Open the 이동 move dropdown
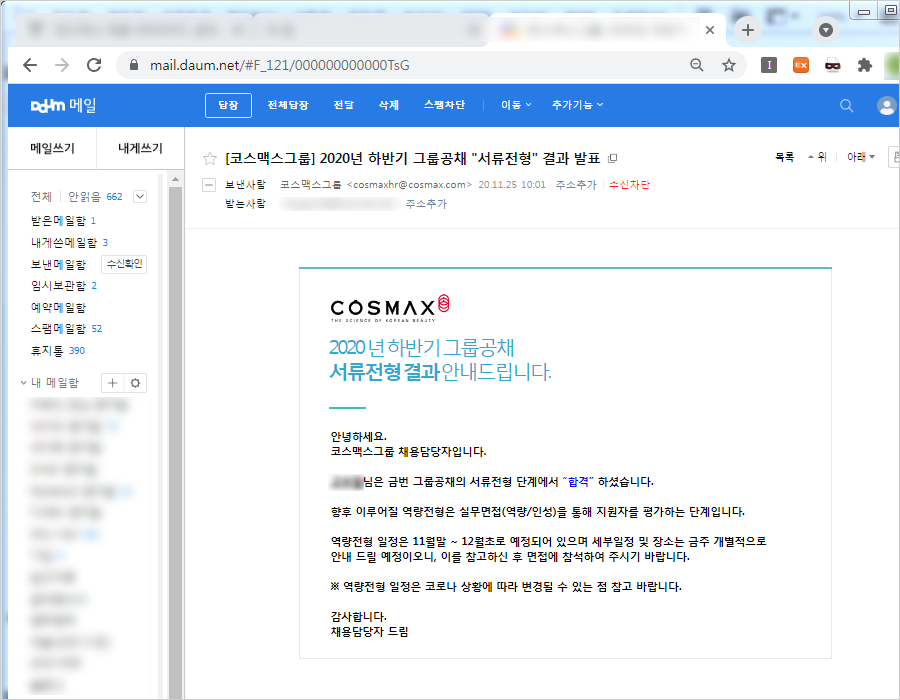The image size is (900, 700). (516, 105)
